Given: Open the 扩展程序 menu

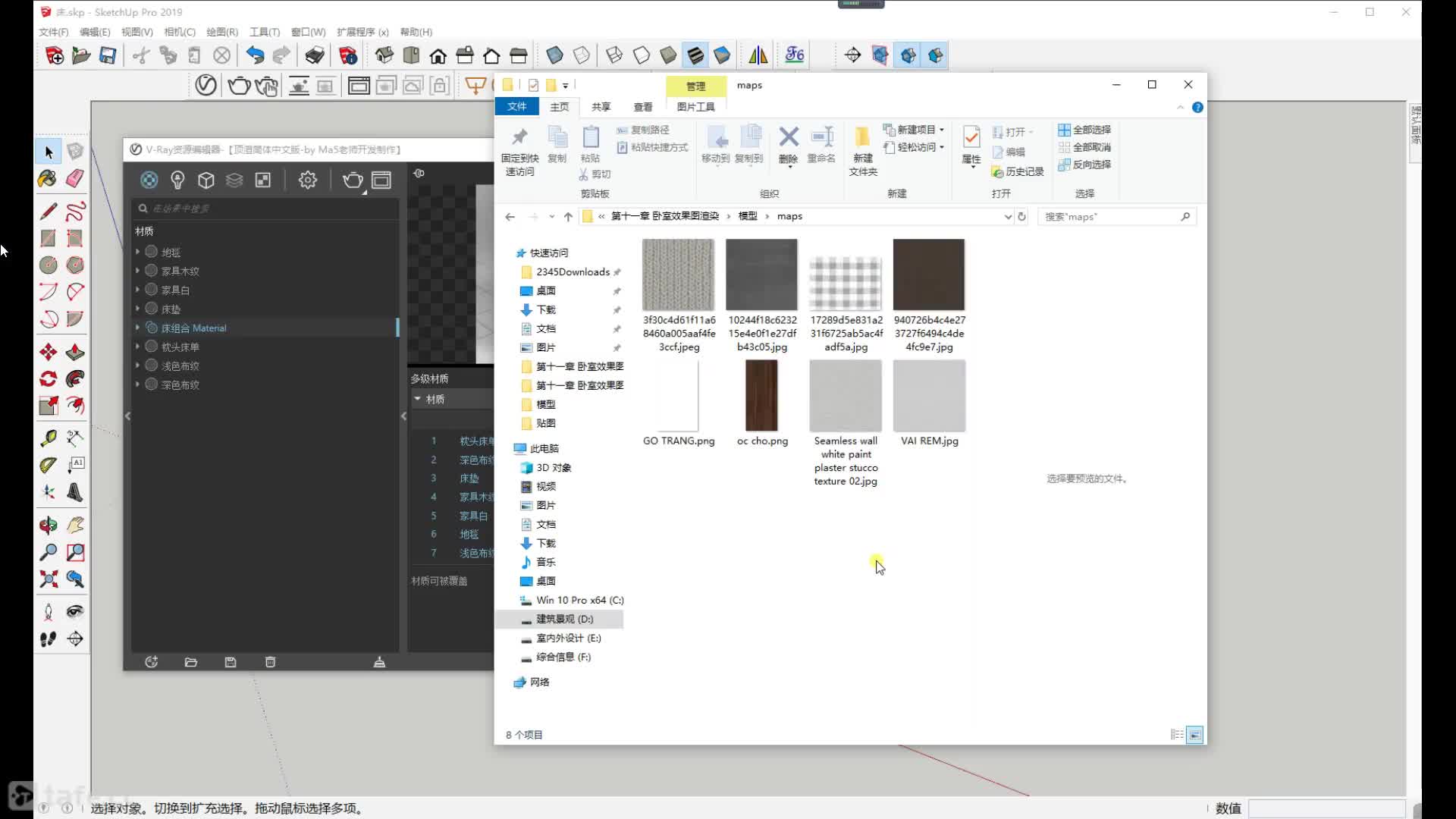Looking at the screenshot, I should pyautogui.click(x=362, y=32).
